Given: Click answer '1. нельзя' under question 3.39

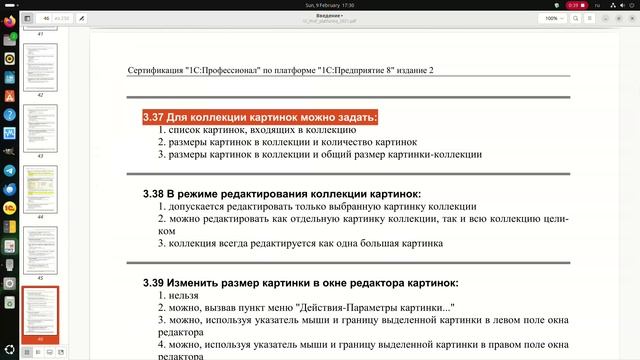Looking at the screenshot, I should [x=178, y=296].
